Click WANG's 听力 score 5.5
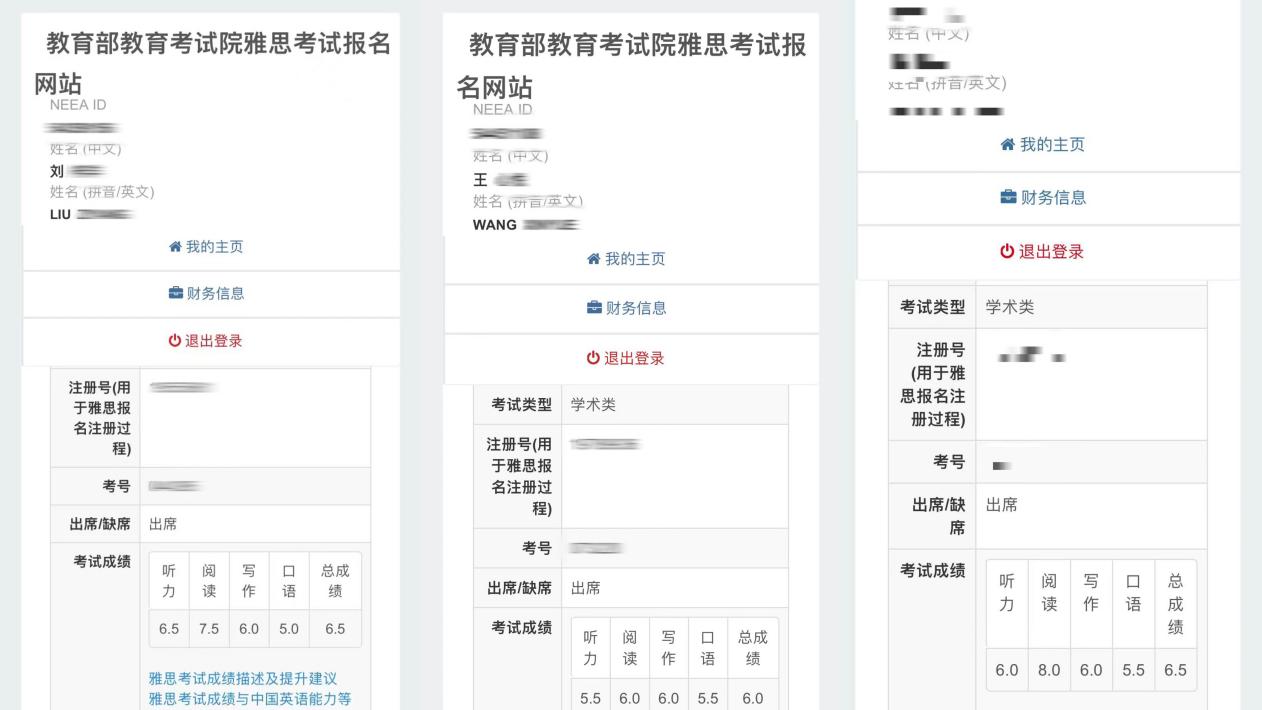The width and height of the screenshot is (1262, 710). [x=591, y=700]
